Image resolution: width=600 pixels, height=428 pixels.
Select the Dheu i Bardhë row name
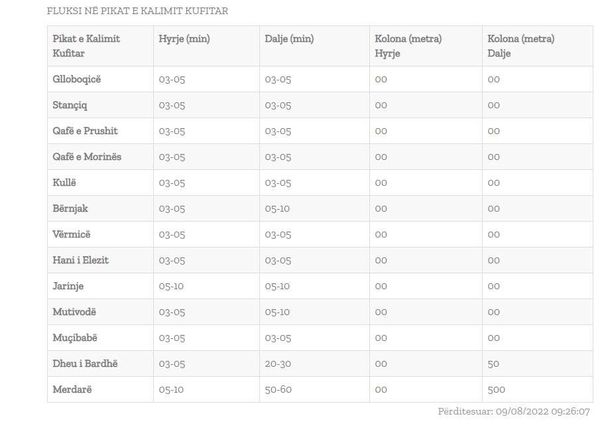tap(85, 363)
